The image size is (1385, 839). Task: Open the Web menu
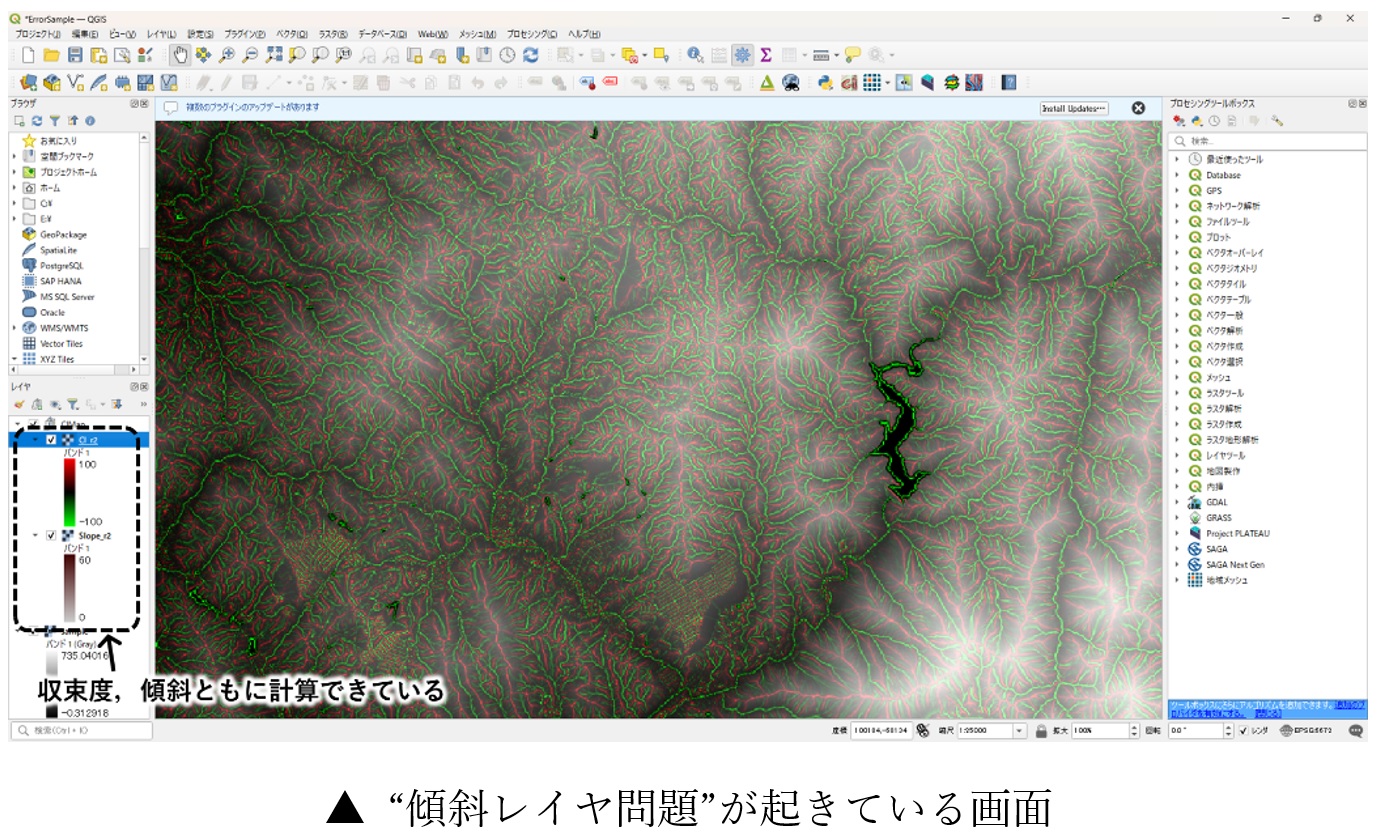coord(433,34)
